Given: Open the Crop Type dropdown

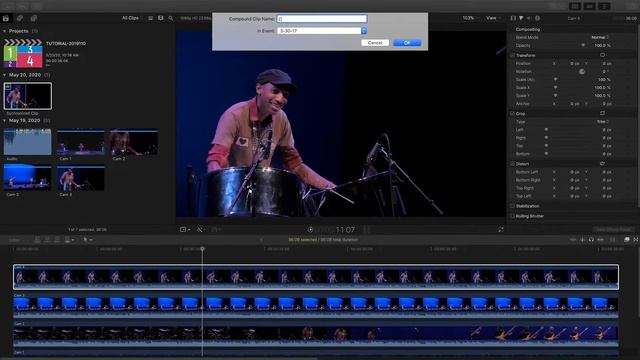Looking at the screenshot, I should tap(602, 122).
